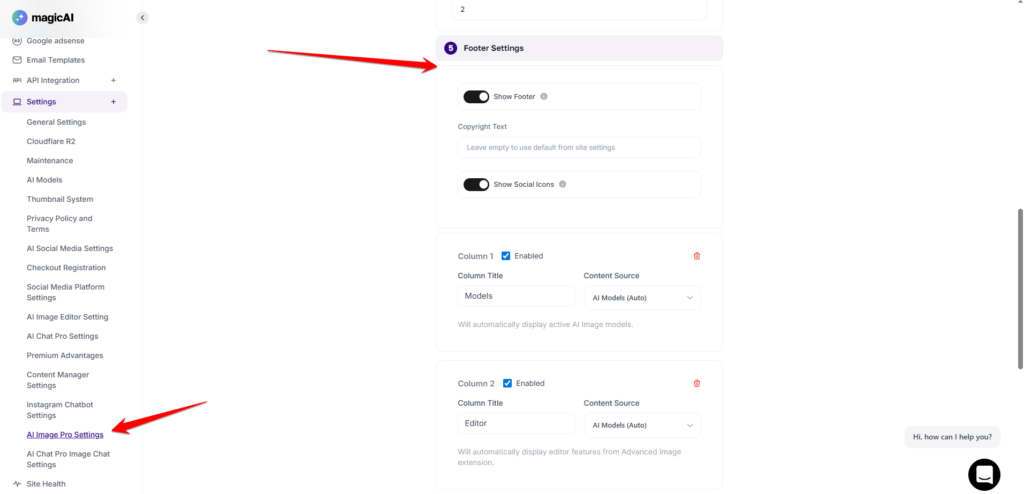Screen dimensions: 1024x494
Task: Click the Email Templates envelope icon
Action: click(17, 60)
